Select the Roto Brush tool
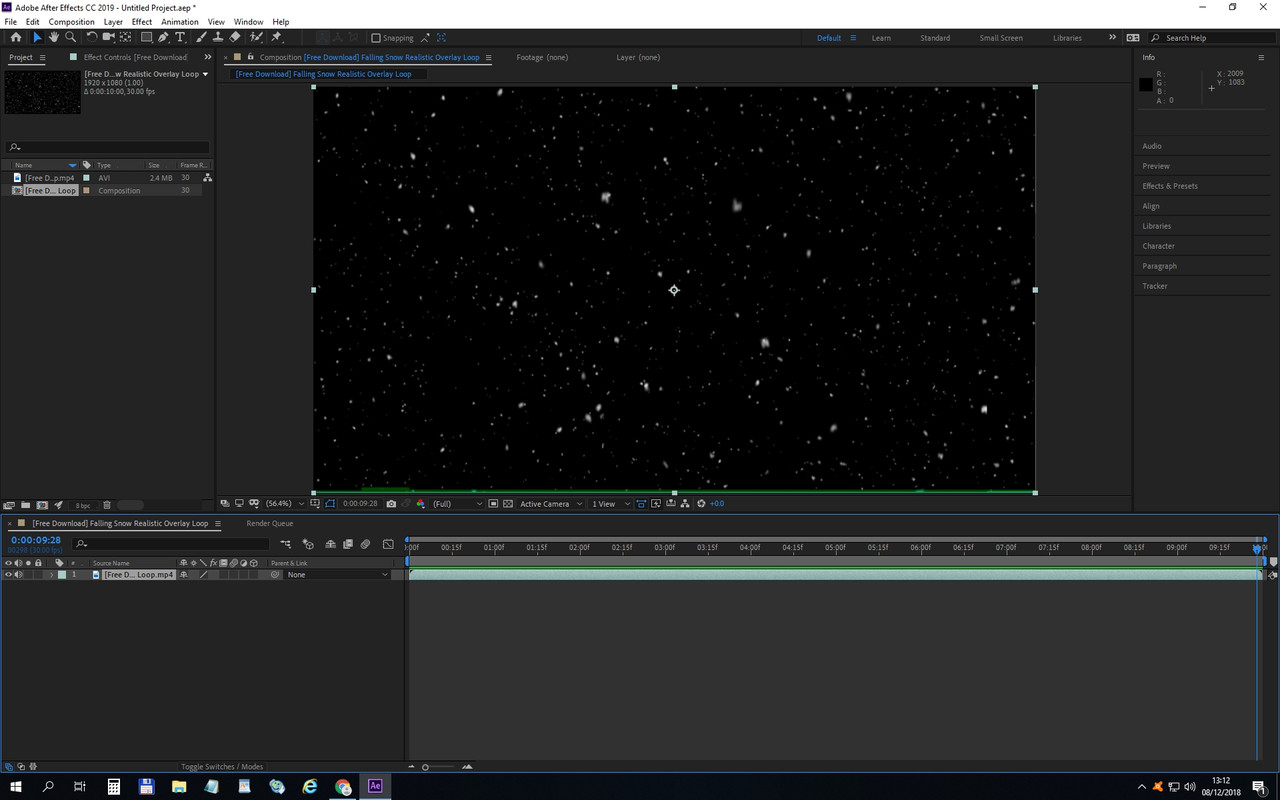 [256, 38]
